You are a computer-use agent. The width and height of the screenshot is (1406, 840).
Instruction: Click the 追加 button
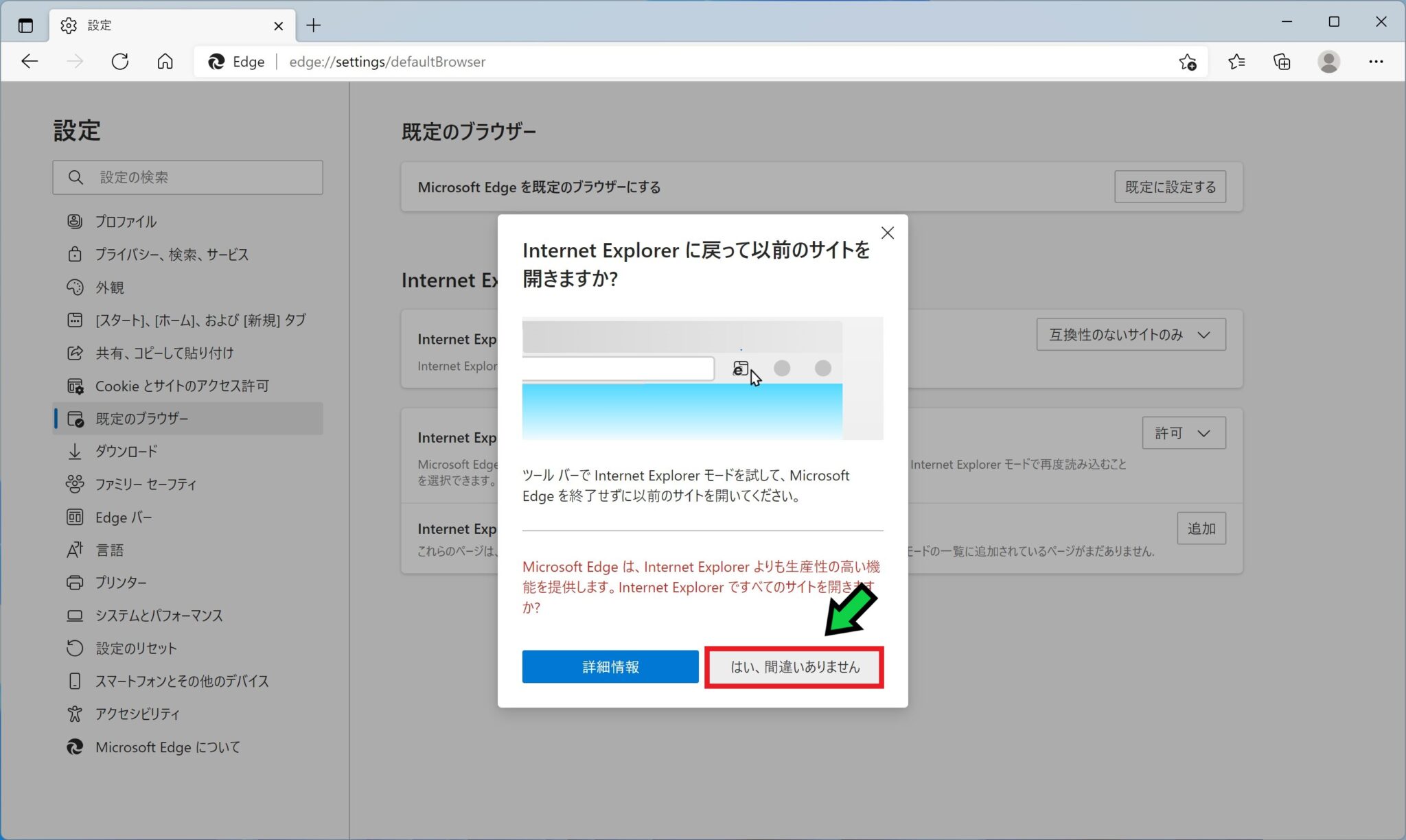1201,528
